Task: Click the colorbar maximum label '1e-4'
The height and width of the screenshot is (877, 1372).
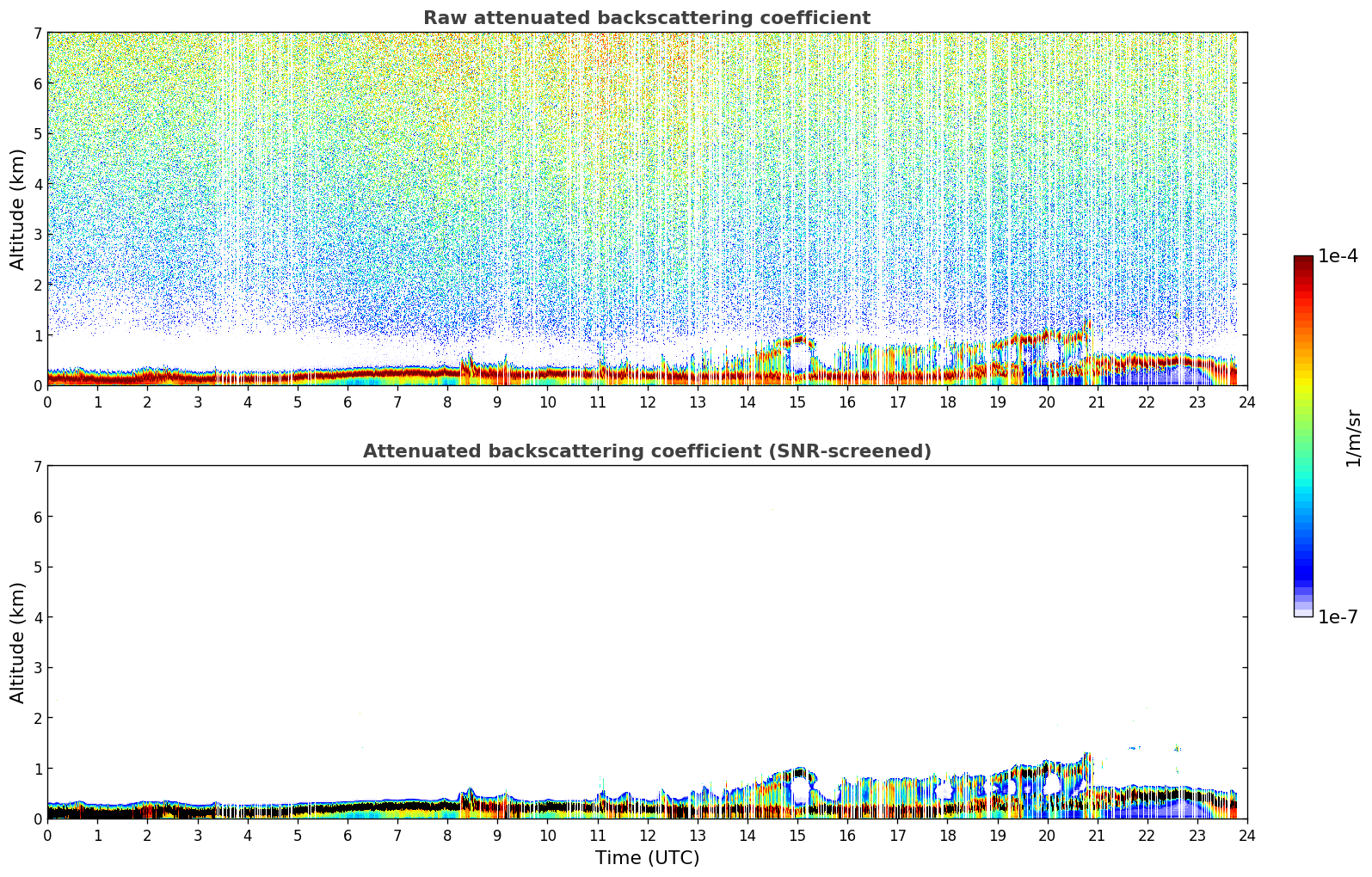Action: (1338, 256)
